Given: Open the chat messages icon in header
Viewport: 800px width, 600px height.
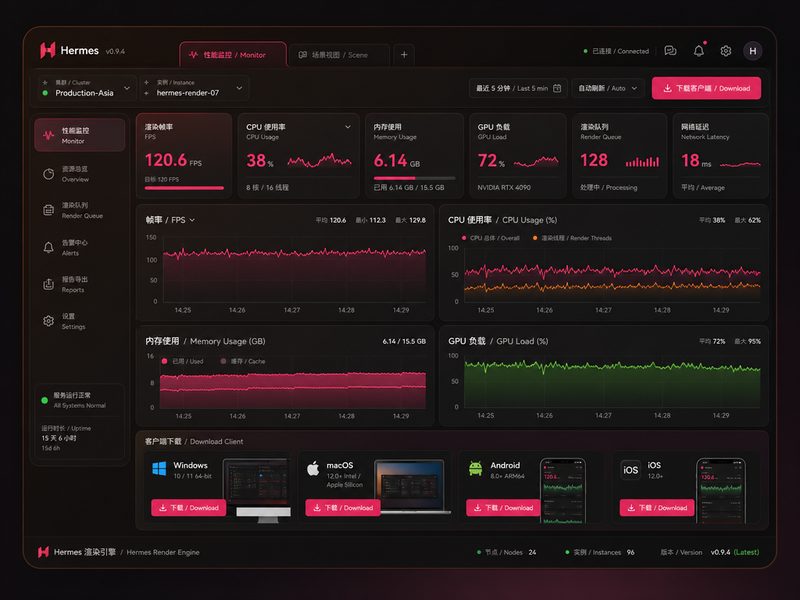Looking at the screenshot, I should [670, 51].
